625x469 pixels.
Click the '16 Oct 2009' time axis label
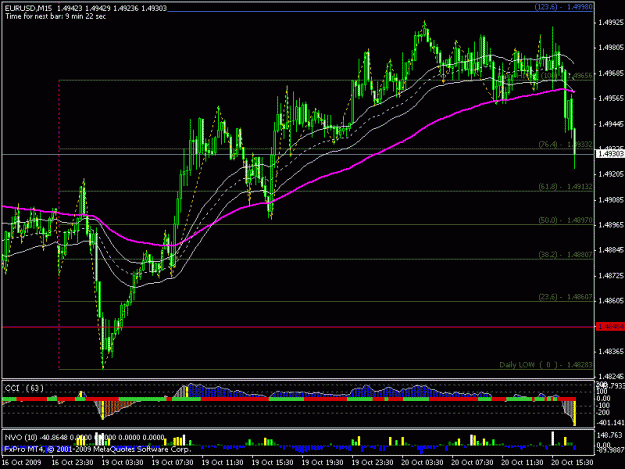point(22,462)
